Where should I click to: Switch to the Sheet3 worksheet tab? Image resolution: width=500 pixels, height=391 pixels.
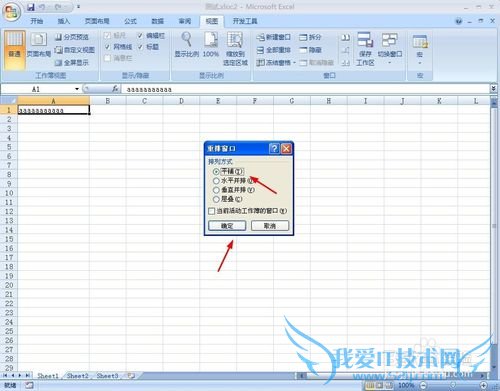point(107,376)
